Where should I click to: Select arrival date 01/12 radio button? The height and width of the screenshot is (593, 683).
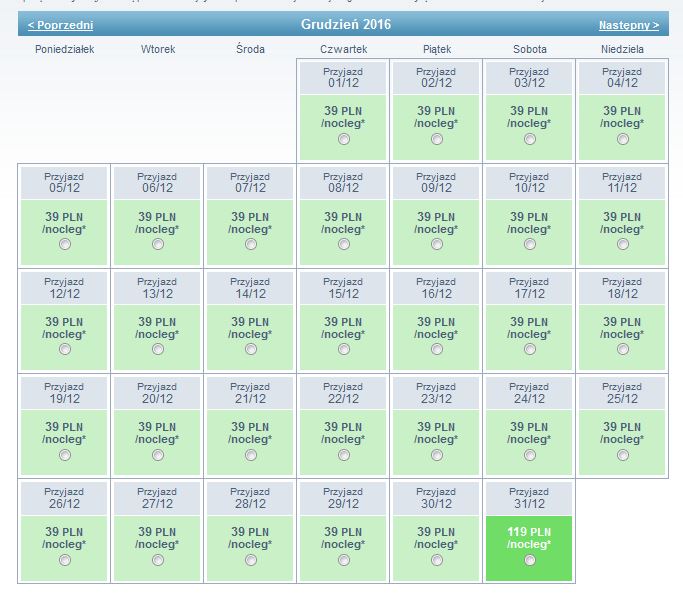[x=344, y=139]
